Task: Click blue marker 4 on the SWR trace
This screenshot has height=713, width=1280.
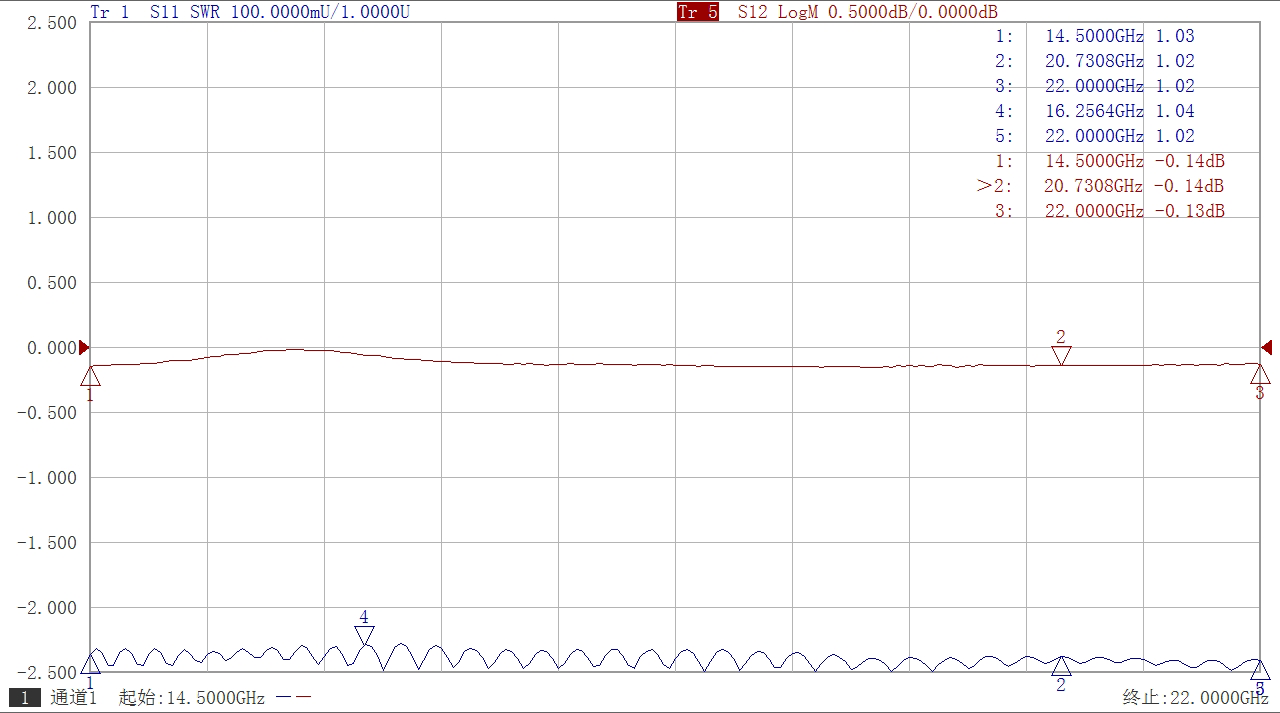Action: click(364, 635)
